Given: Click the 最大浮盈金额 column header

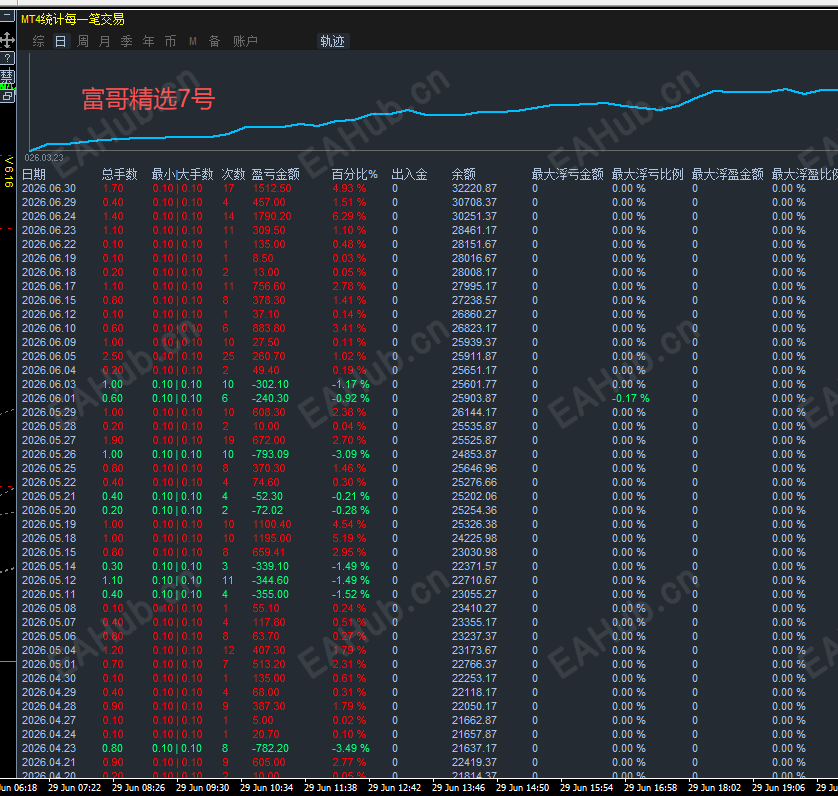Looking at the screenshot, I should (x=728, y=174).
